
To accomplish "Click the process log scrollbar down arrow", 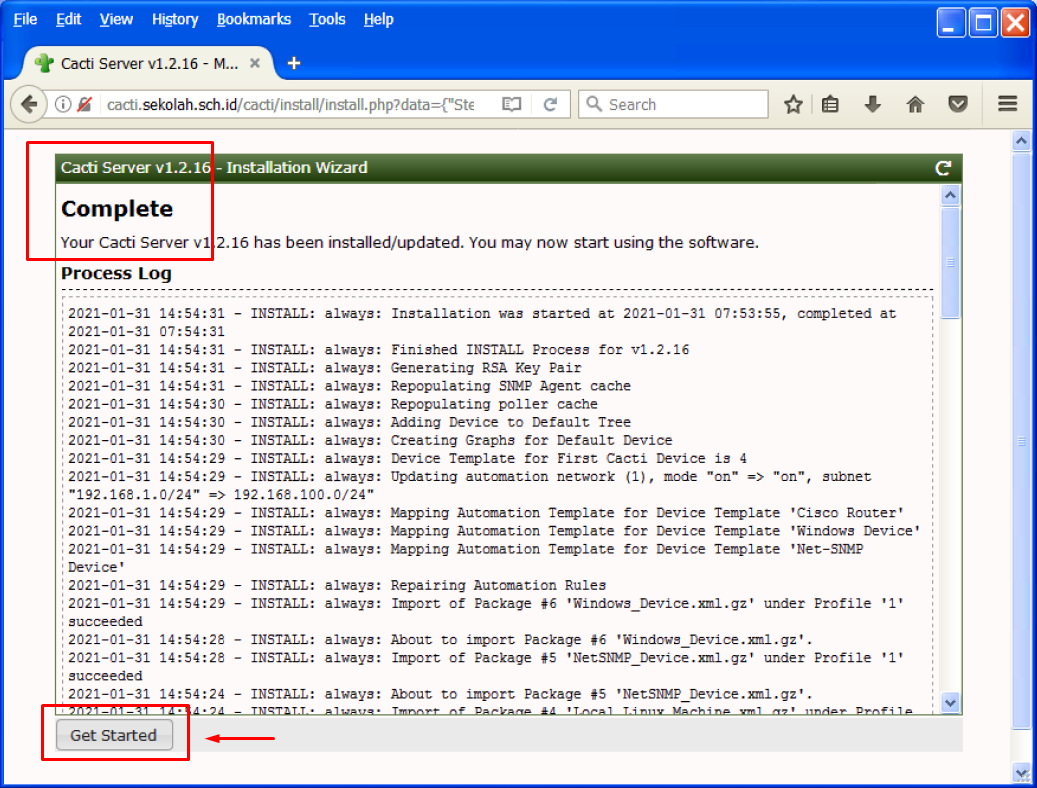I will [950, 703].
